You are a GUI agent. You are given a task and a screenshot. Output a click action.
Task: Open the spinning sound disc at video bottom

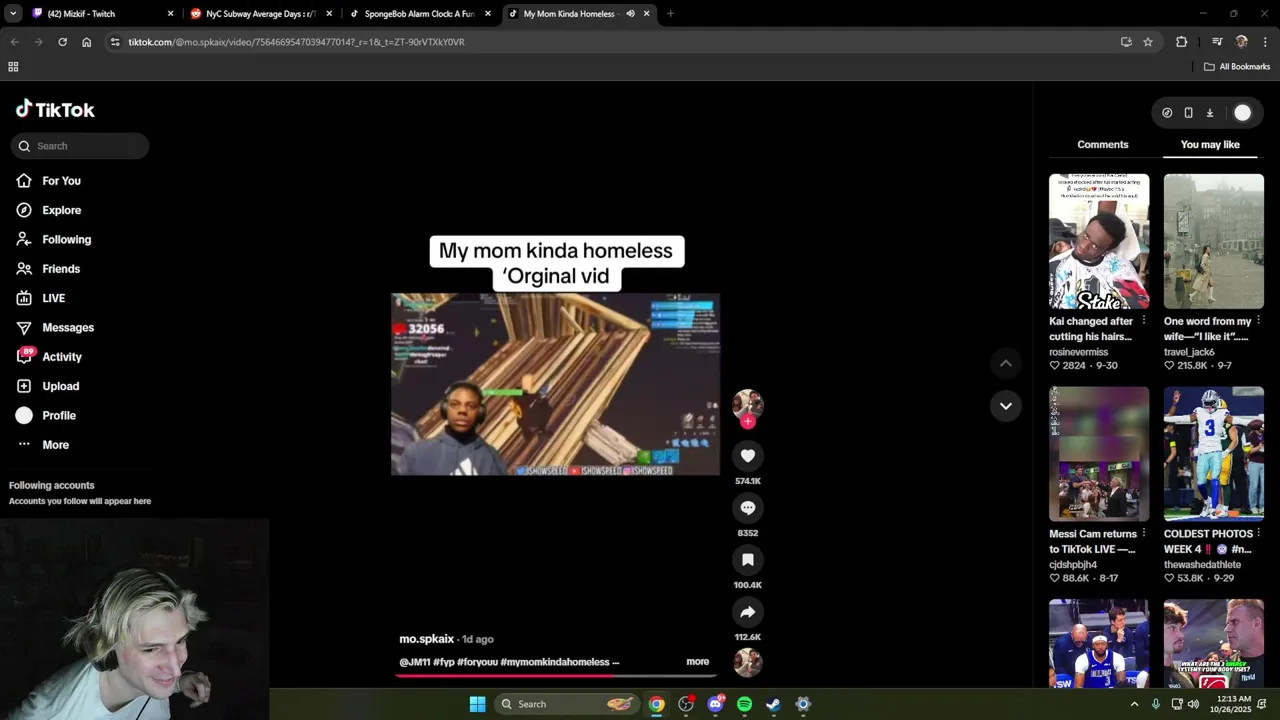748,662
